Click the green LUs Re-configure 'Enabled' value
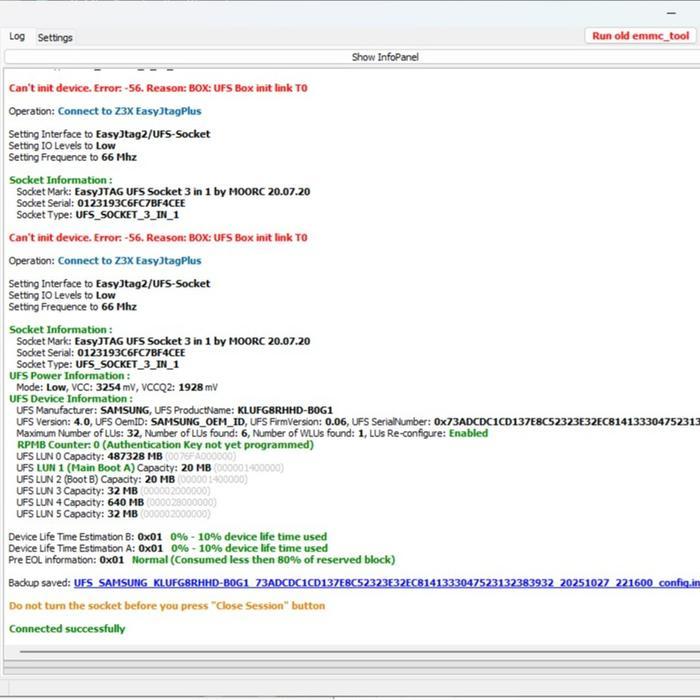Screen dimensions: 700x700 coord(468,433)
